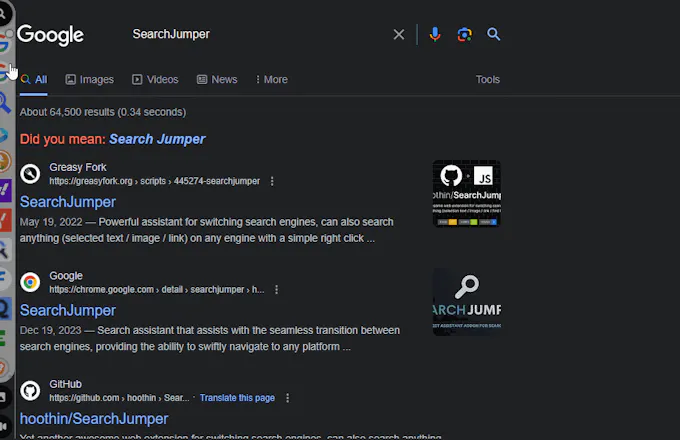Open Google Lens image search
The image size is (680, 440).
pyautogui.click(x=464, y=34)
